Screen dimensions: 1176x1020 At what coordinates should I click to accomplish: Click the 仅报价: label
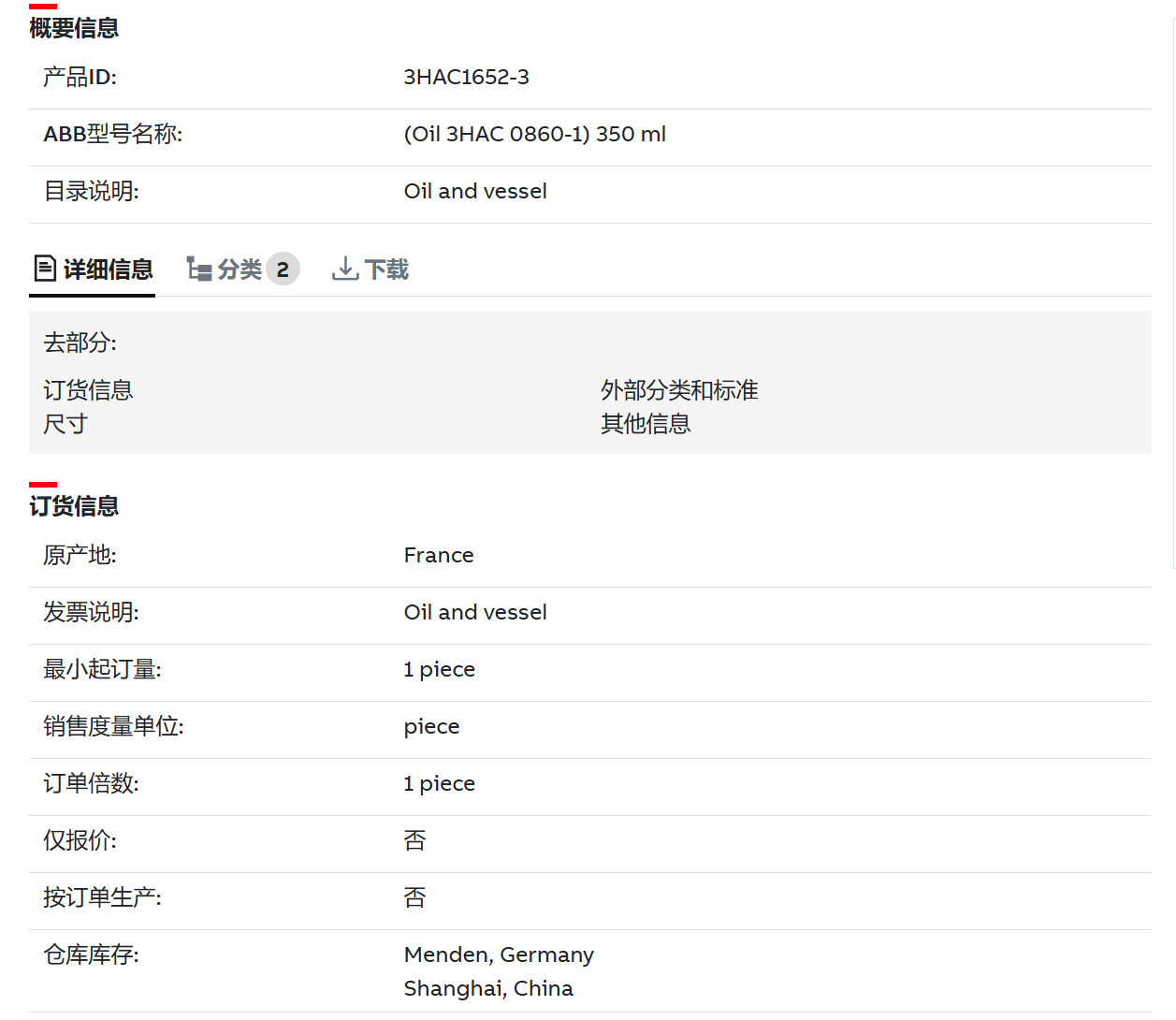[x=80, y=840]
